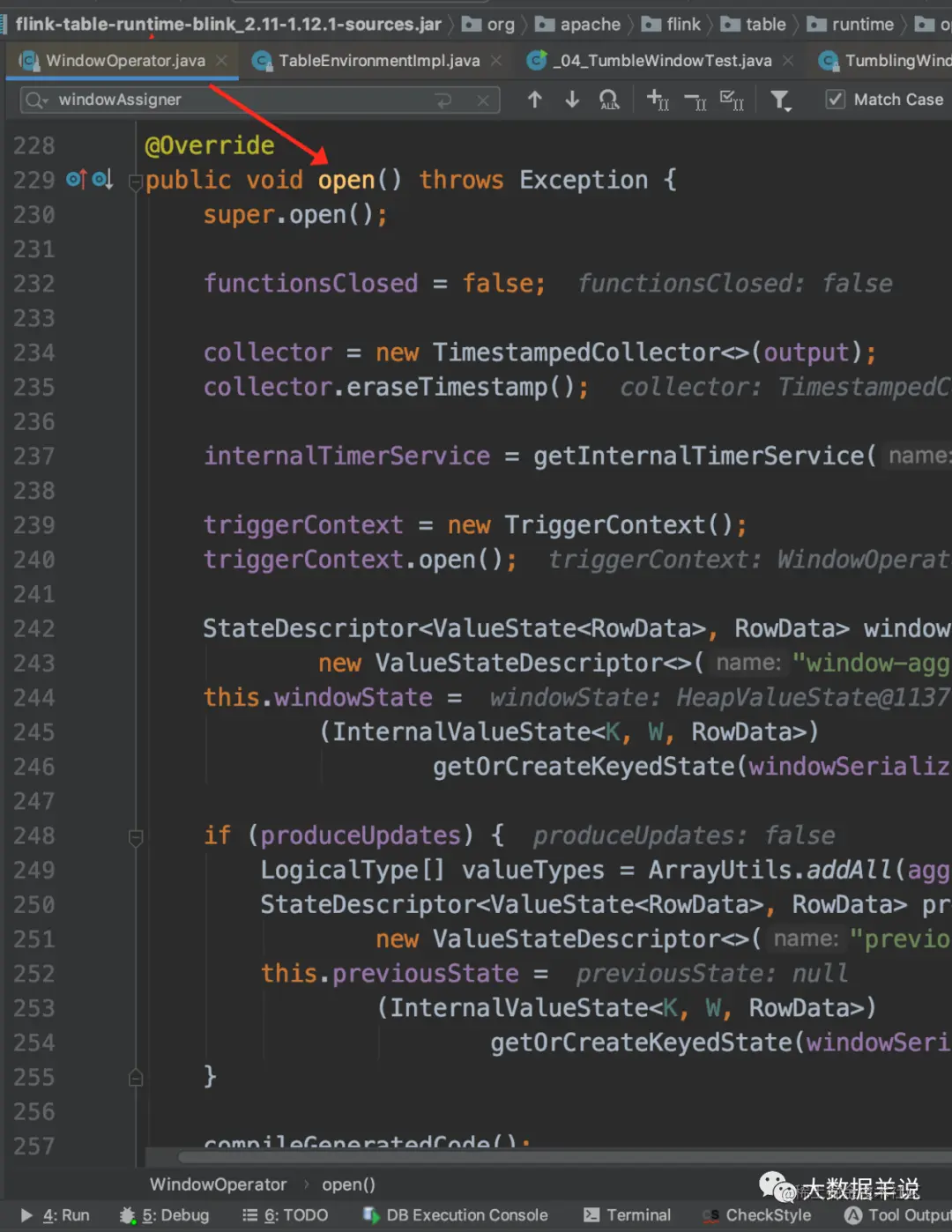Open the DB Execution Console tool window
The image size is (952, 1232).
click(x=456, y=1215)
